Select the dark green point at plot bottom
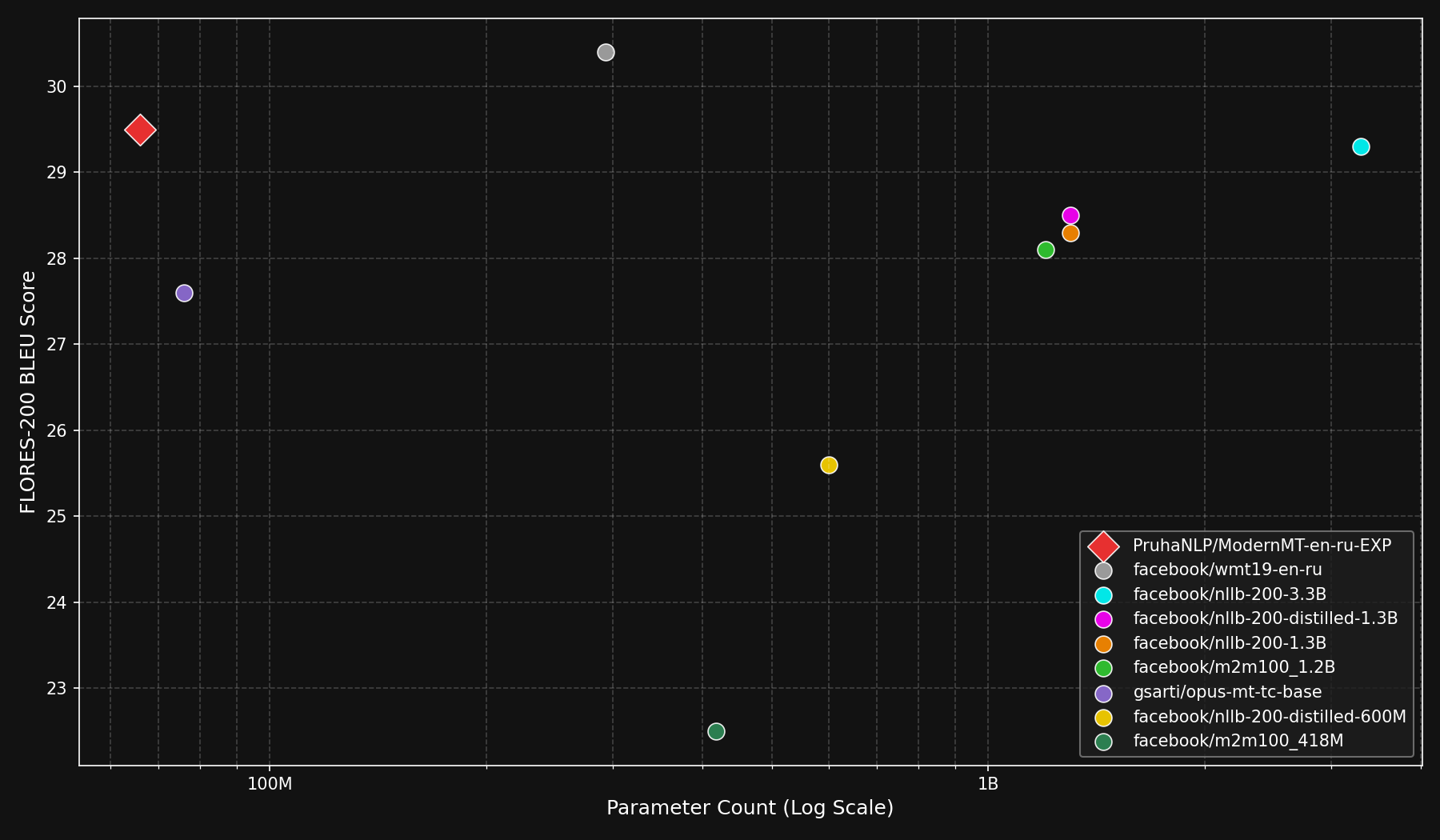 (x=716, y=732)
